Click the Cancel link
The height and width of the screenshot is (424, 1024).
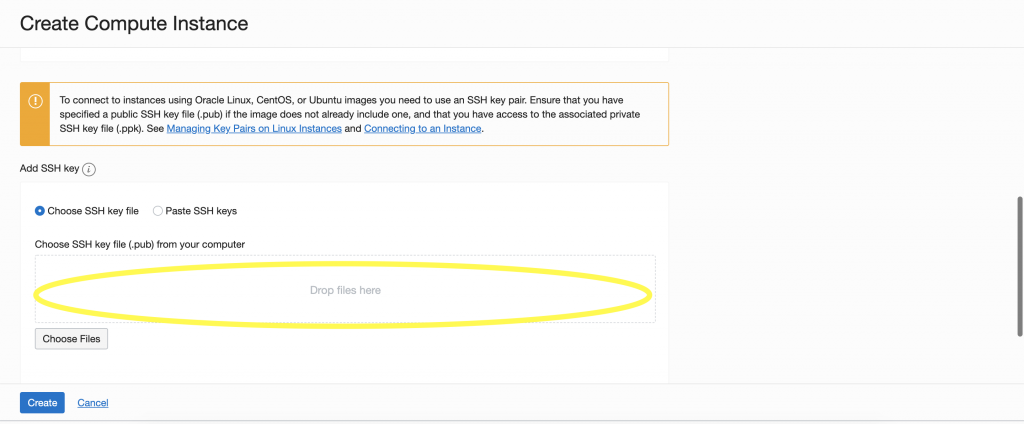93,403
